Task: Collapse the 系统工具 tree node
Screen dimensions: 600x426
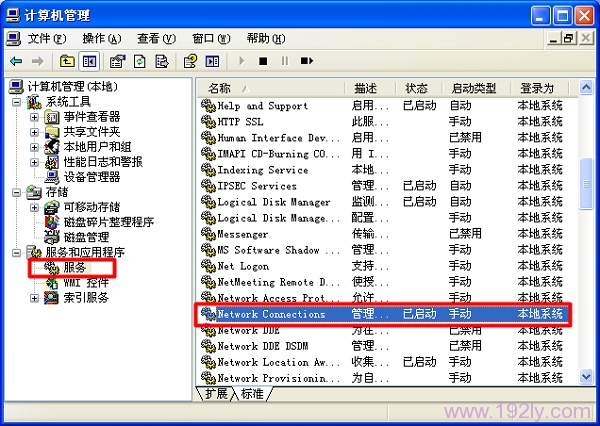Action: 16,102
